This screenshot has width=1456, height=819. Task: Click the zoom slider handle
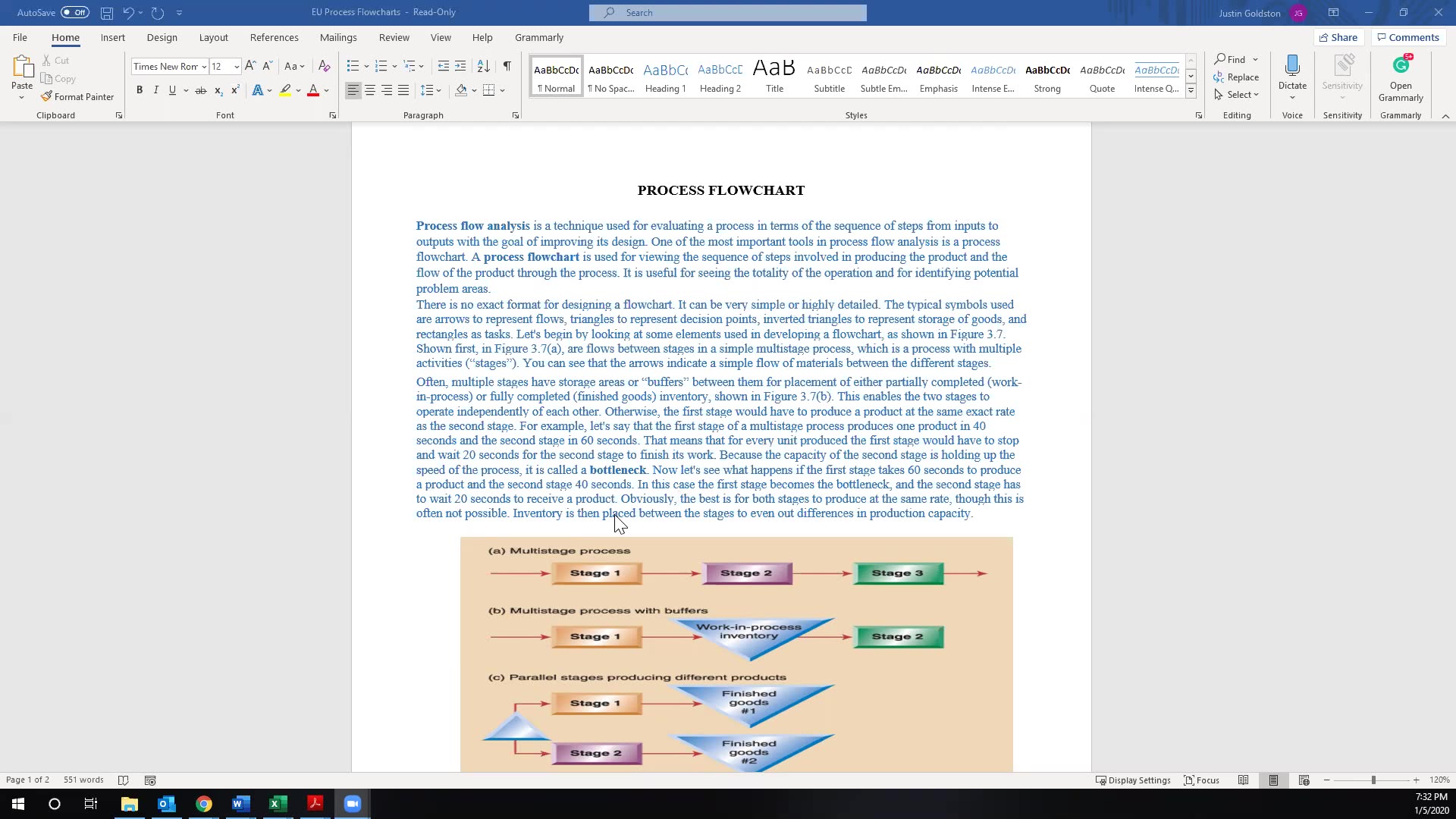(x=1373, y=780)
